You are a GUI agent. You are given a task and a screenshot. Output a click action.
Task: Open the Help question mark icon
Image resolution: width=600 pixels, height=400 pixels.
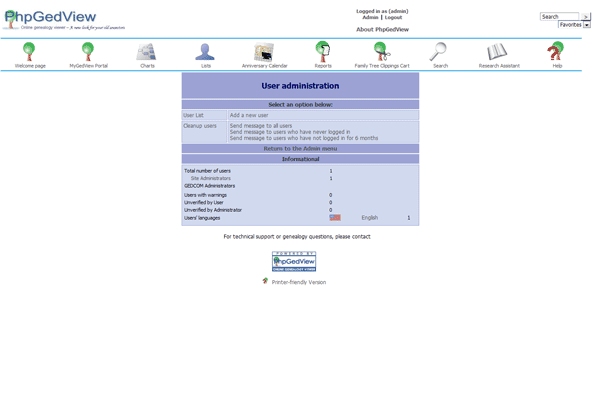coord(557,52)
